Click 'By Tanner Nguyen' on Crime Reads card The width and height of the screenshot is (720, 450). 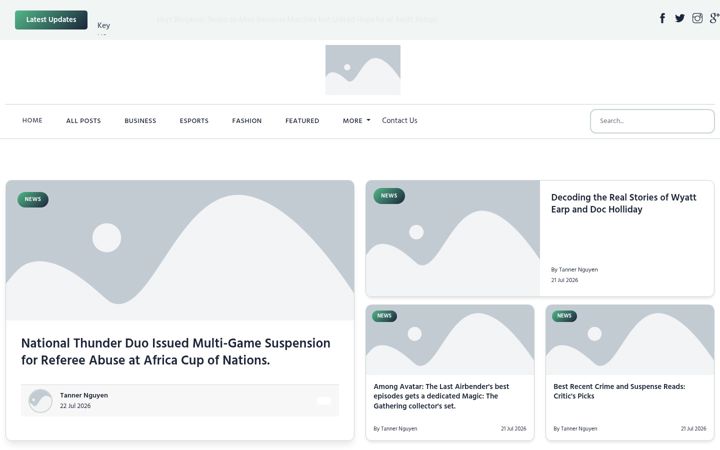click(x=575, y=428)
